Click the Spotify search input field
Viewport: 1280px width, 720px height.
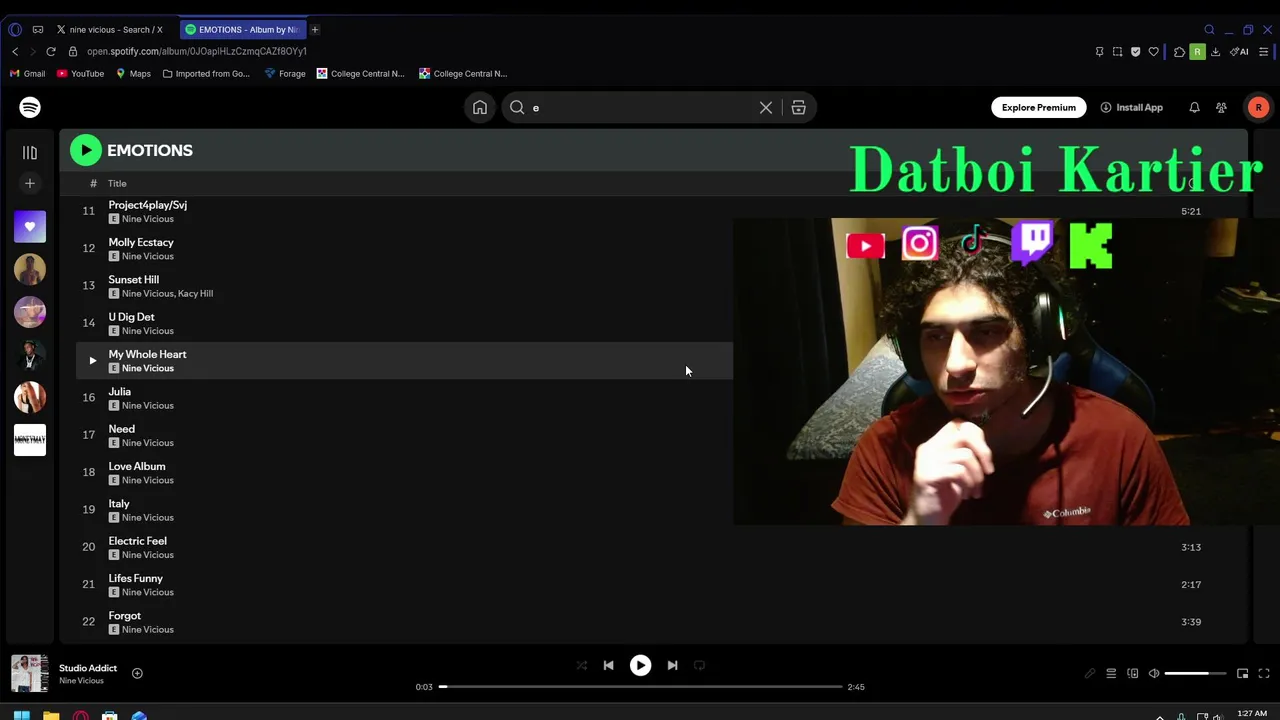pos(640,107)
